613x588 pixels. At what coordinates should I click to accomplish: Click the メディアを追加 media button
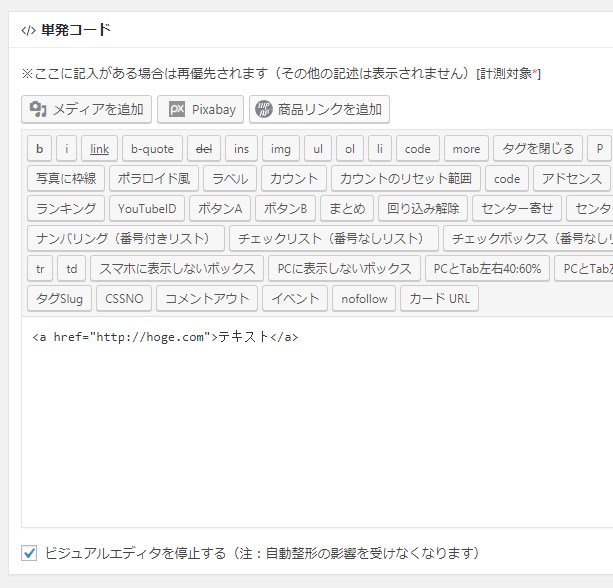(86, 109)
